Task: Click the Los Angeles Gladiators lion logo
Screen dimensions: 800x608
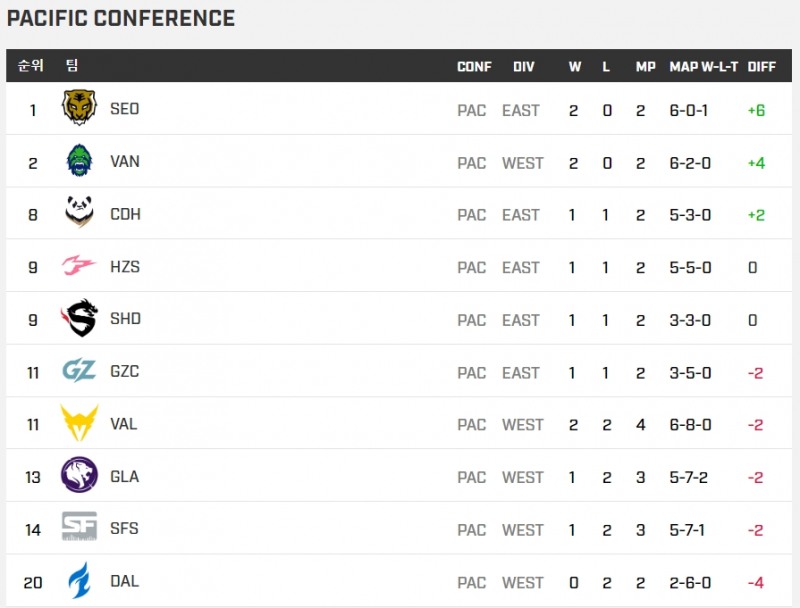Action: coord(79,476)
